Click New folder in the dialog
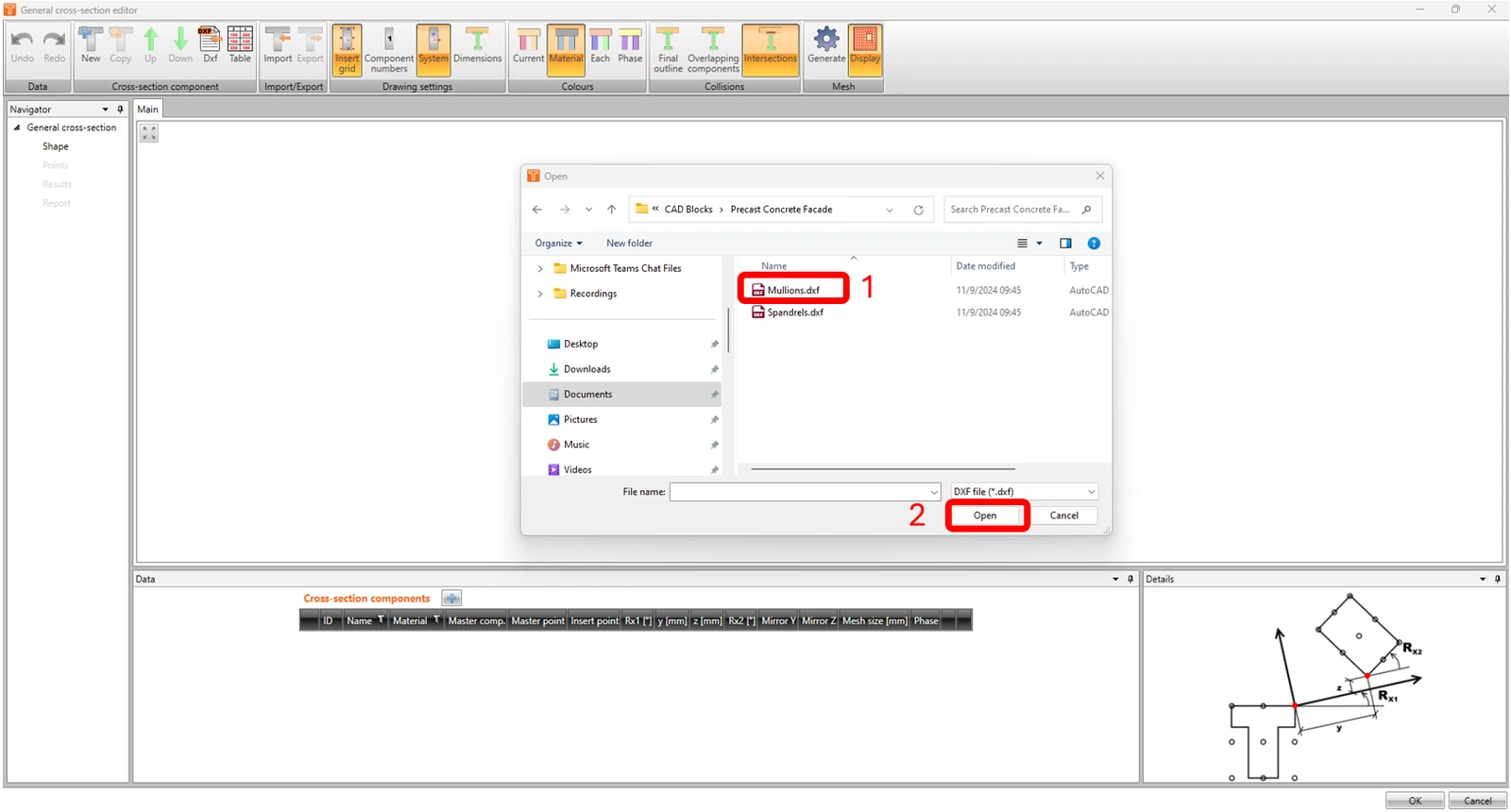The image size is (1511, 812). [x=629, y=244]
